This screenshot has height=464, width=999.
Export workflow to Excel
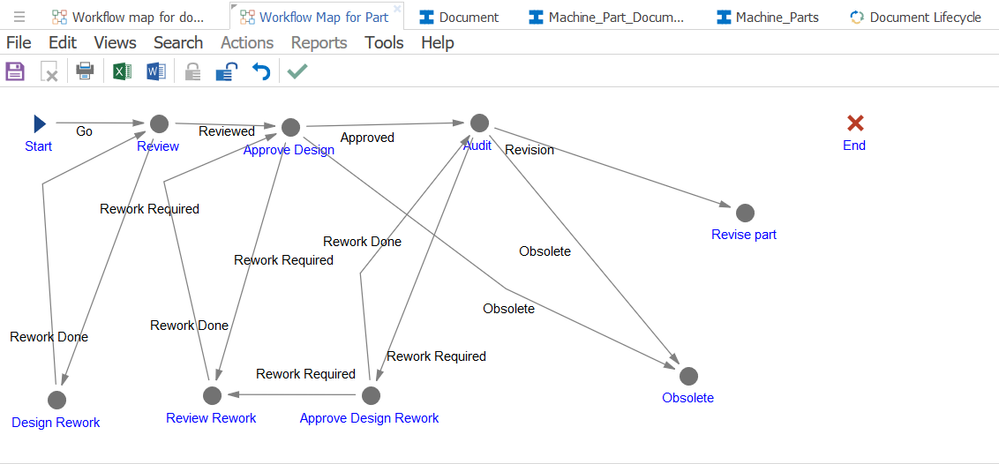click(x=122, y=71)
